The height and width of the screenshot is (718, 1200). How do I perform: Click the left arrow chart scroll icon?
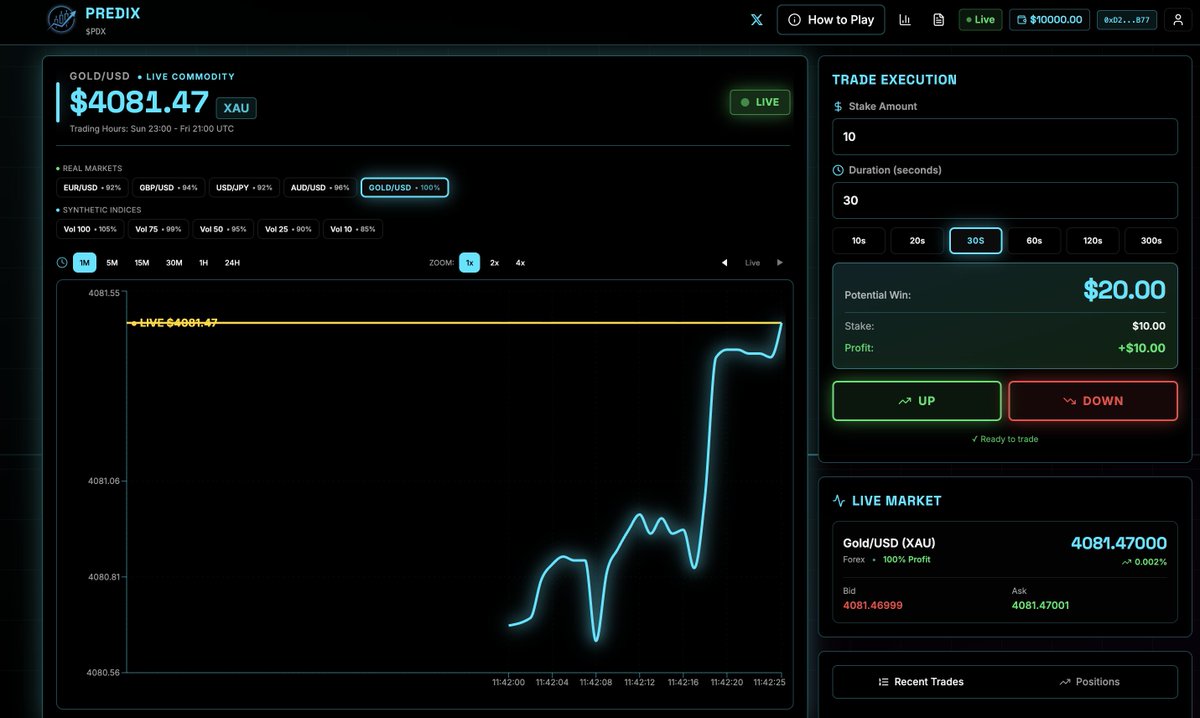pos(724,263)
